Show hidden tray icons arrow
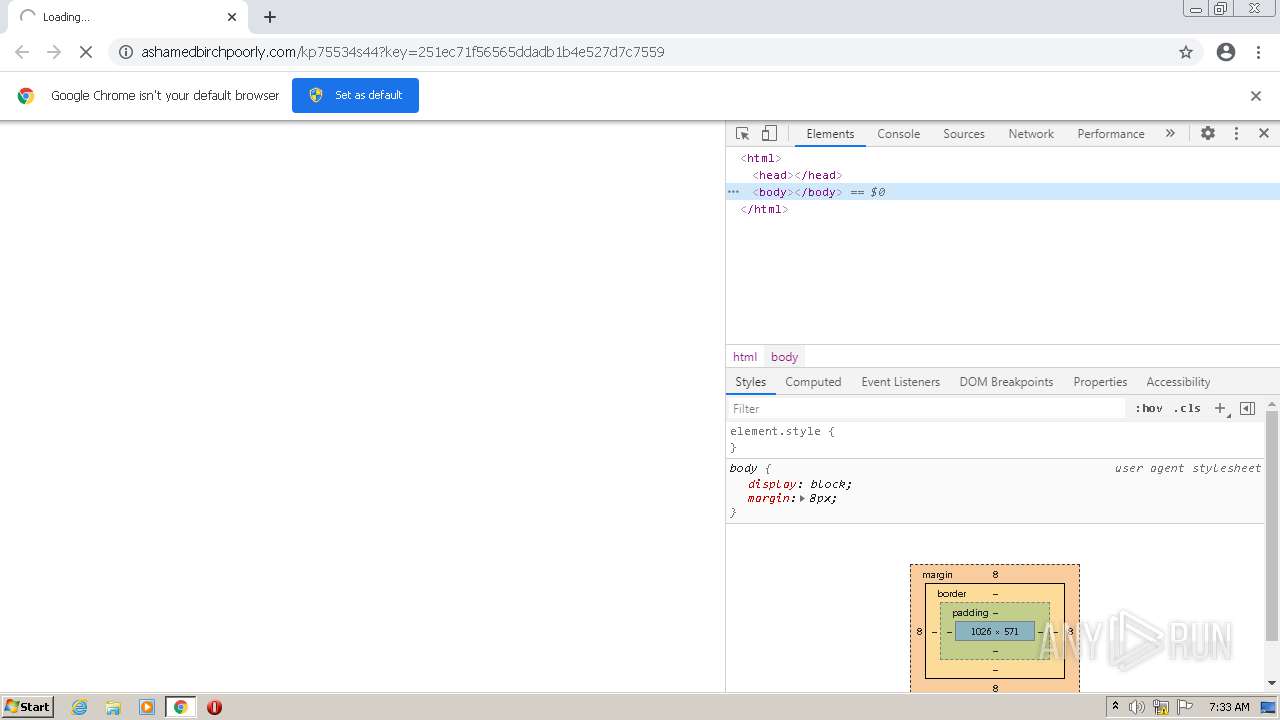 click(x=1115, y=707)
